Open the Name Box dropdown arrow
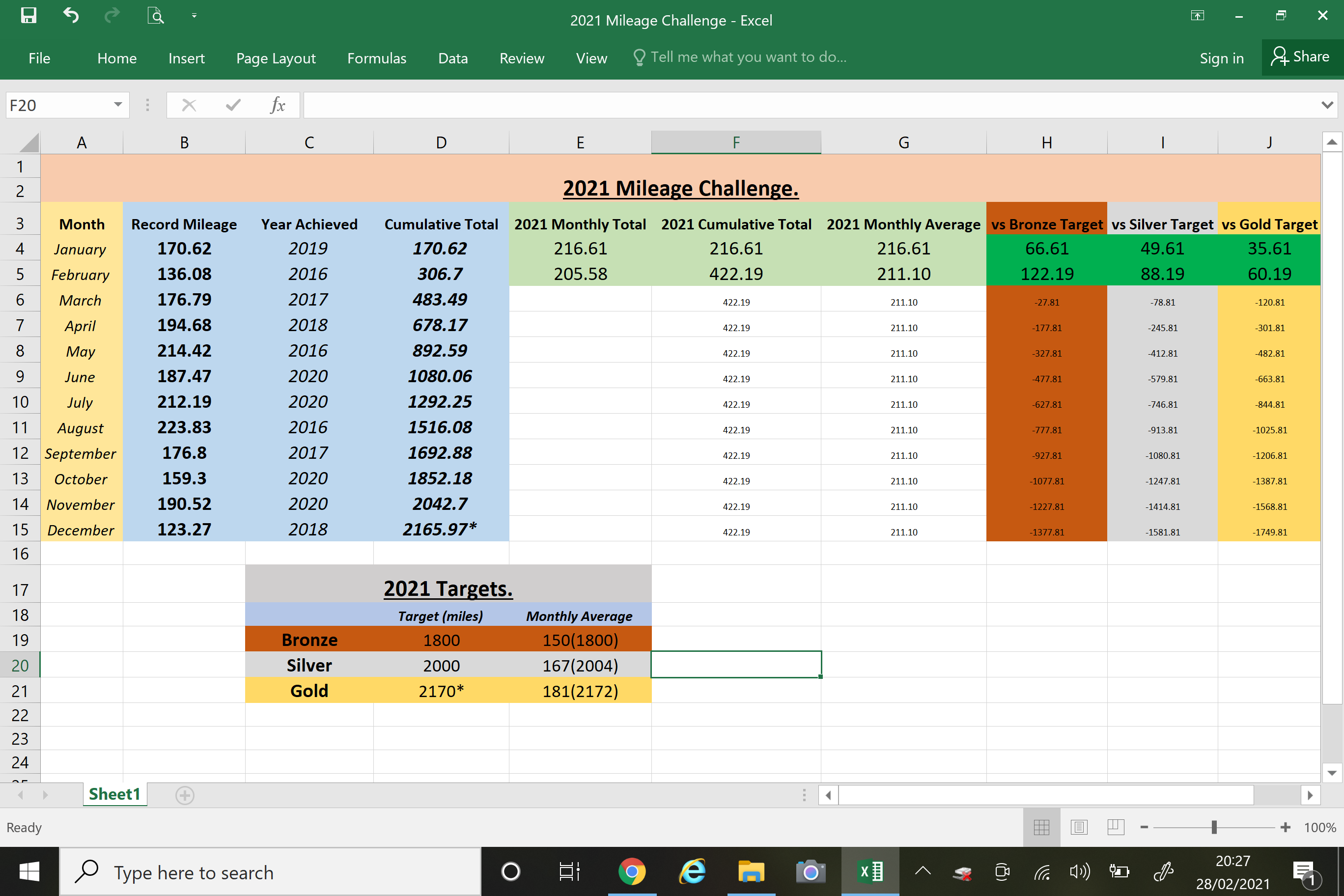This screenshot has height=896, width=1344. 118,105
